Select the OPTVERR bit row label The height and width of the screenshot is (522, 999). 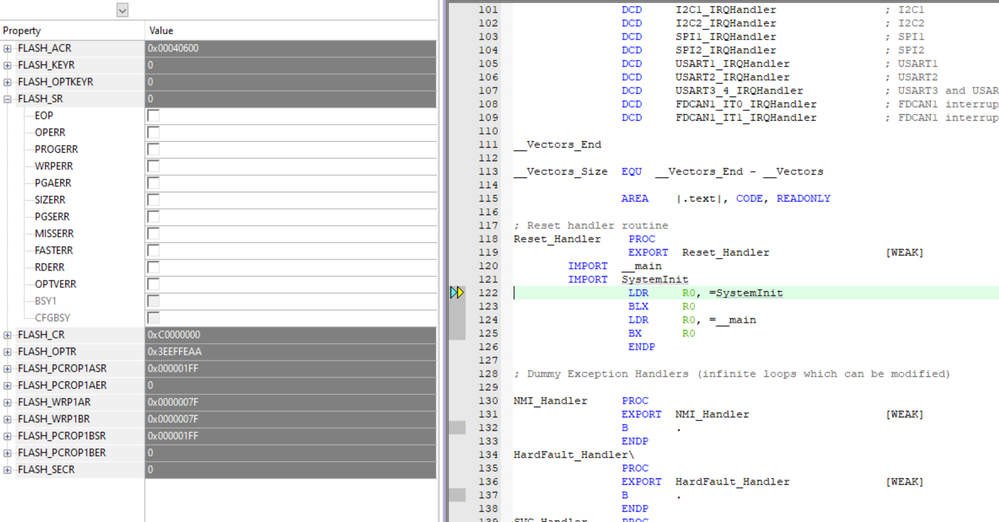(x=55, y=284)
